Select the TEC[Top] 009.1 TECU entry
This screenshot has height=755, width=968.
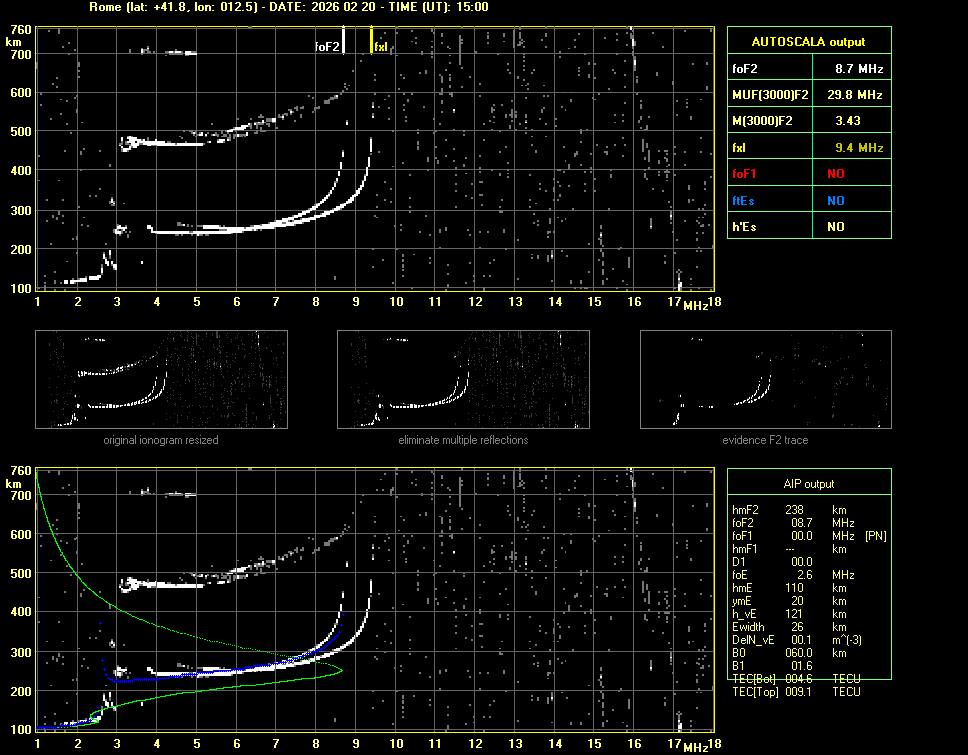(796, 692)
